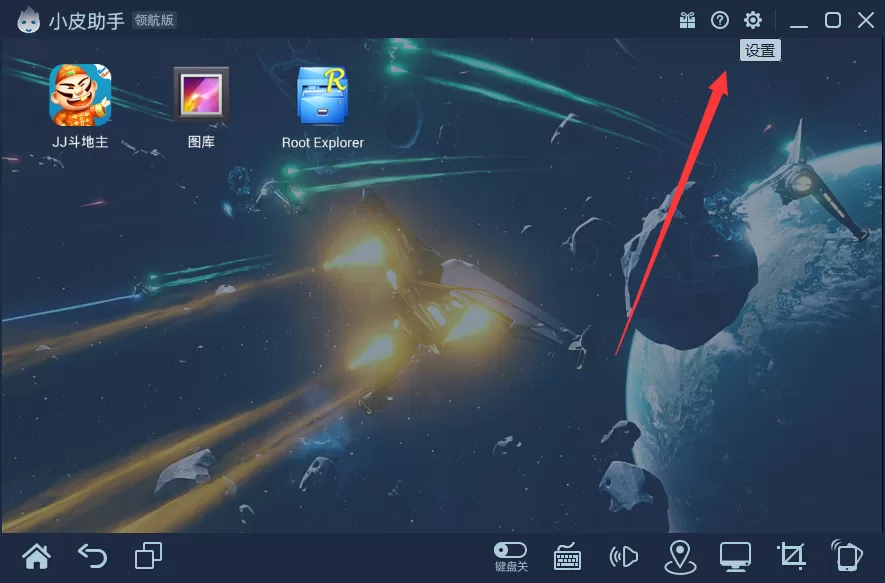Open the virtual location pin icon
The image size is (885, 583).
pos(680,557)
